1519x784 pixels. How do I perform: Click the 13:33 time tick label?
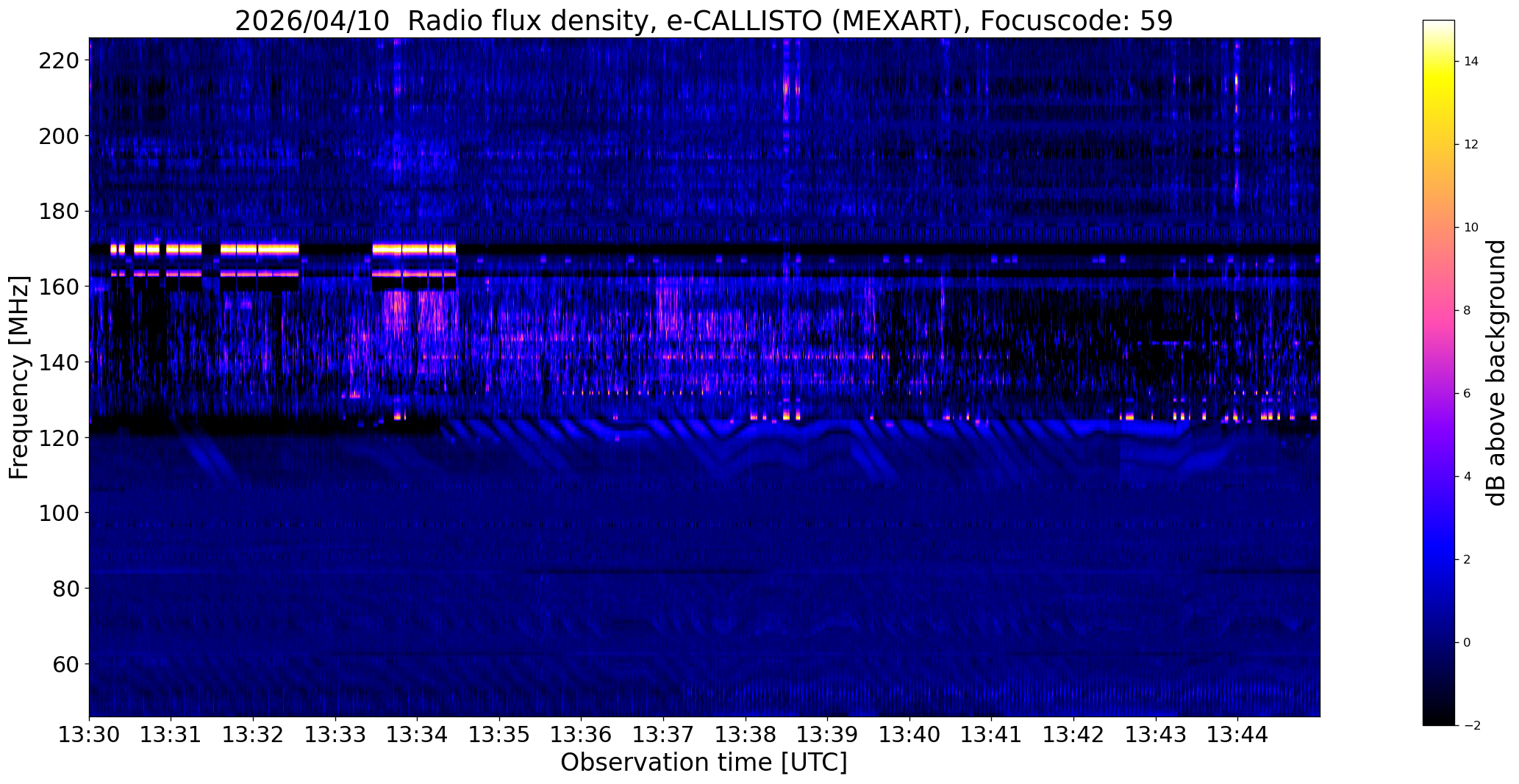click(335, 734)
